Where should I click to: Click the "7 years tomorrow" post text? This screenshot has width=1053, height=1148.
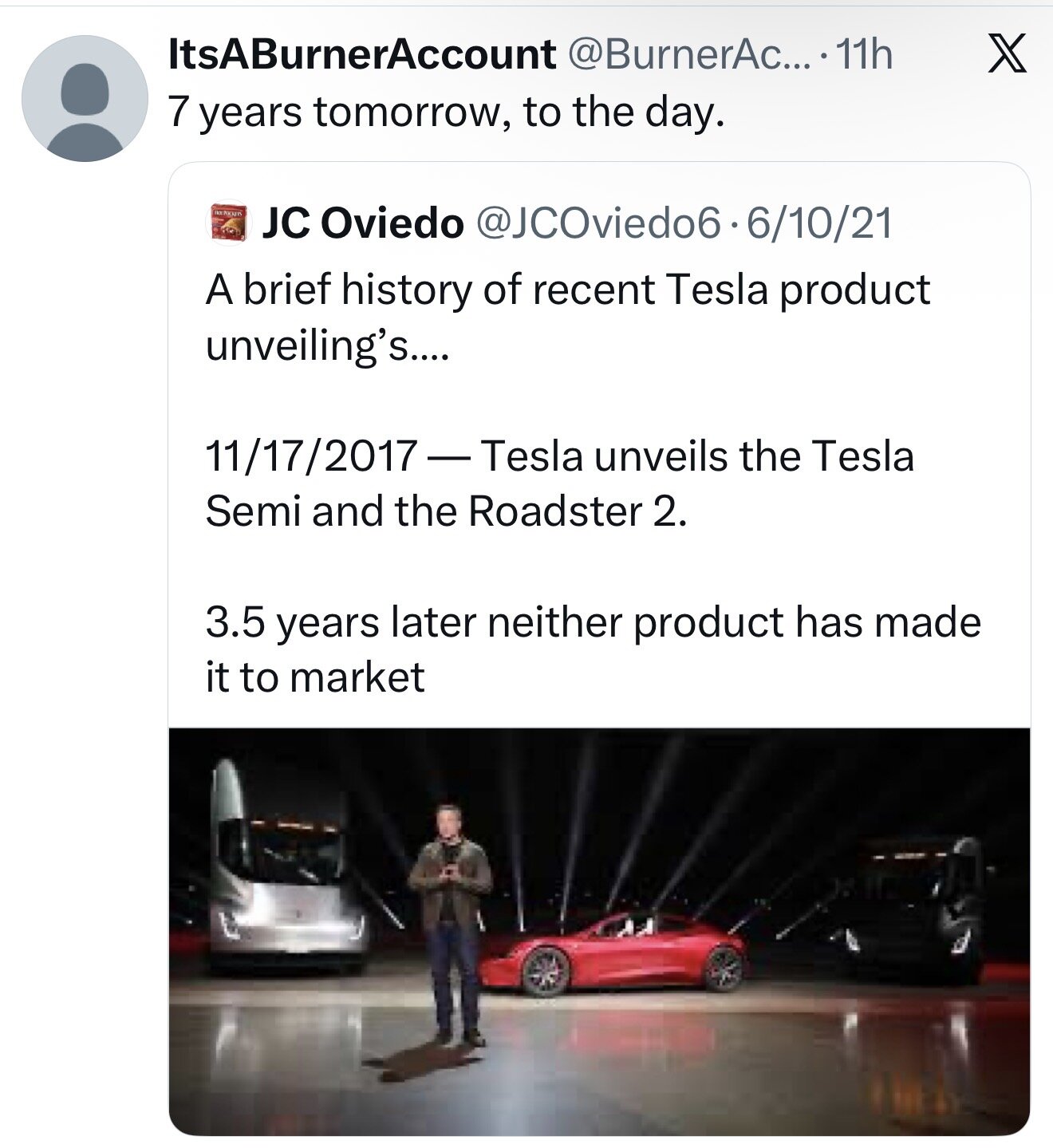pos(447,112)
